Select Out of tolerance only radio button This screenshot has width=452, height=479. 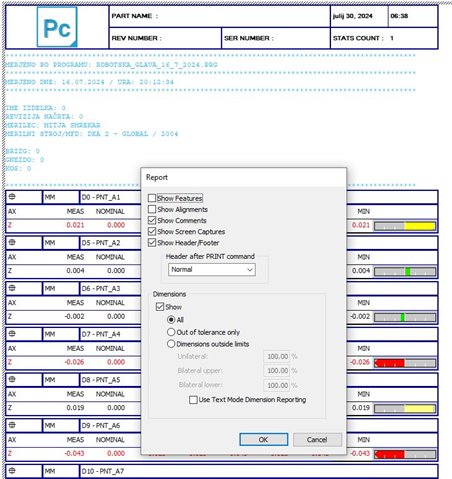(171, 332)
